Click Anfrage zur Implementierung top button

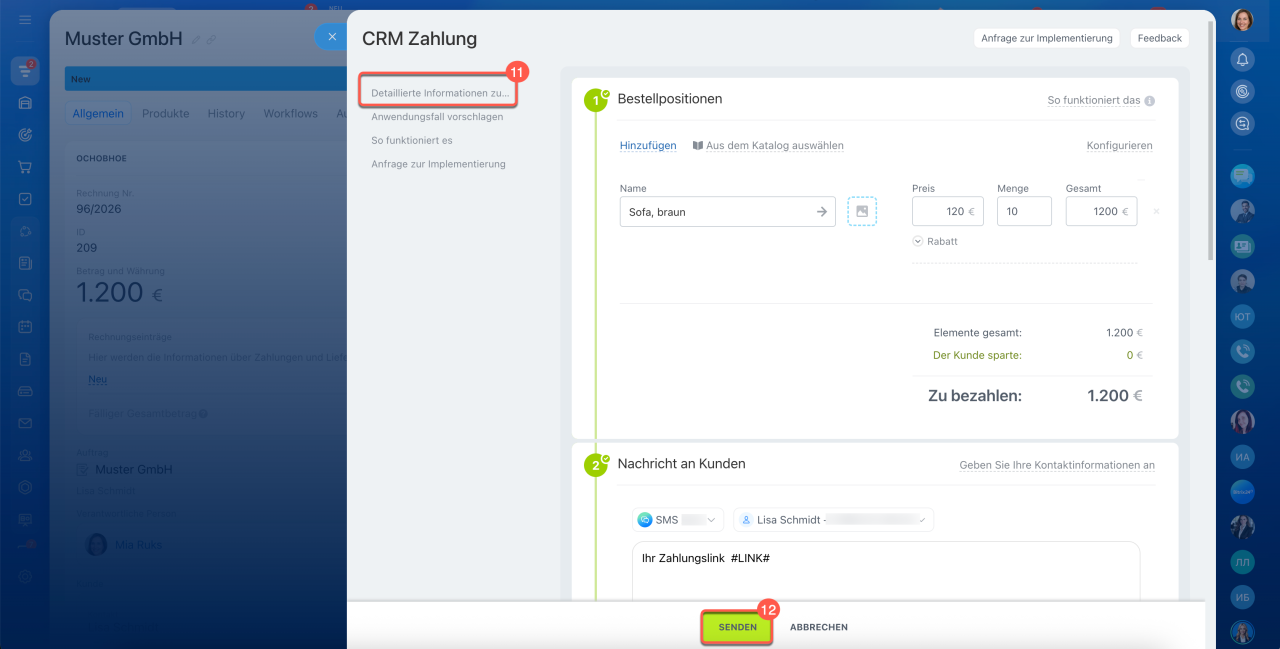click(1046, 38)
